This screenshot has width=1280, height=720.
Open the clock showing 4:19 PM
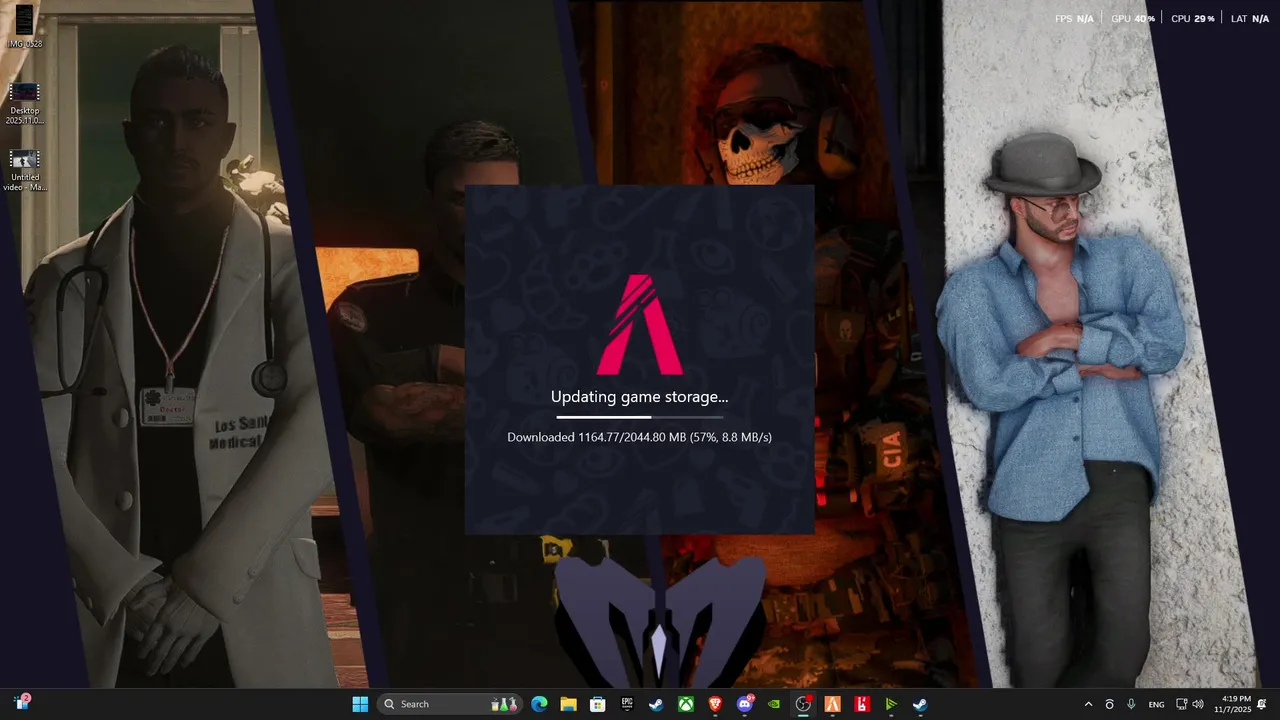pos(1232,704)
